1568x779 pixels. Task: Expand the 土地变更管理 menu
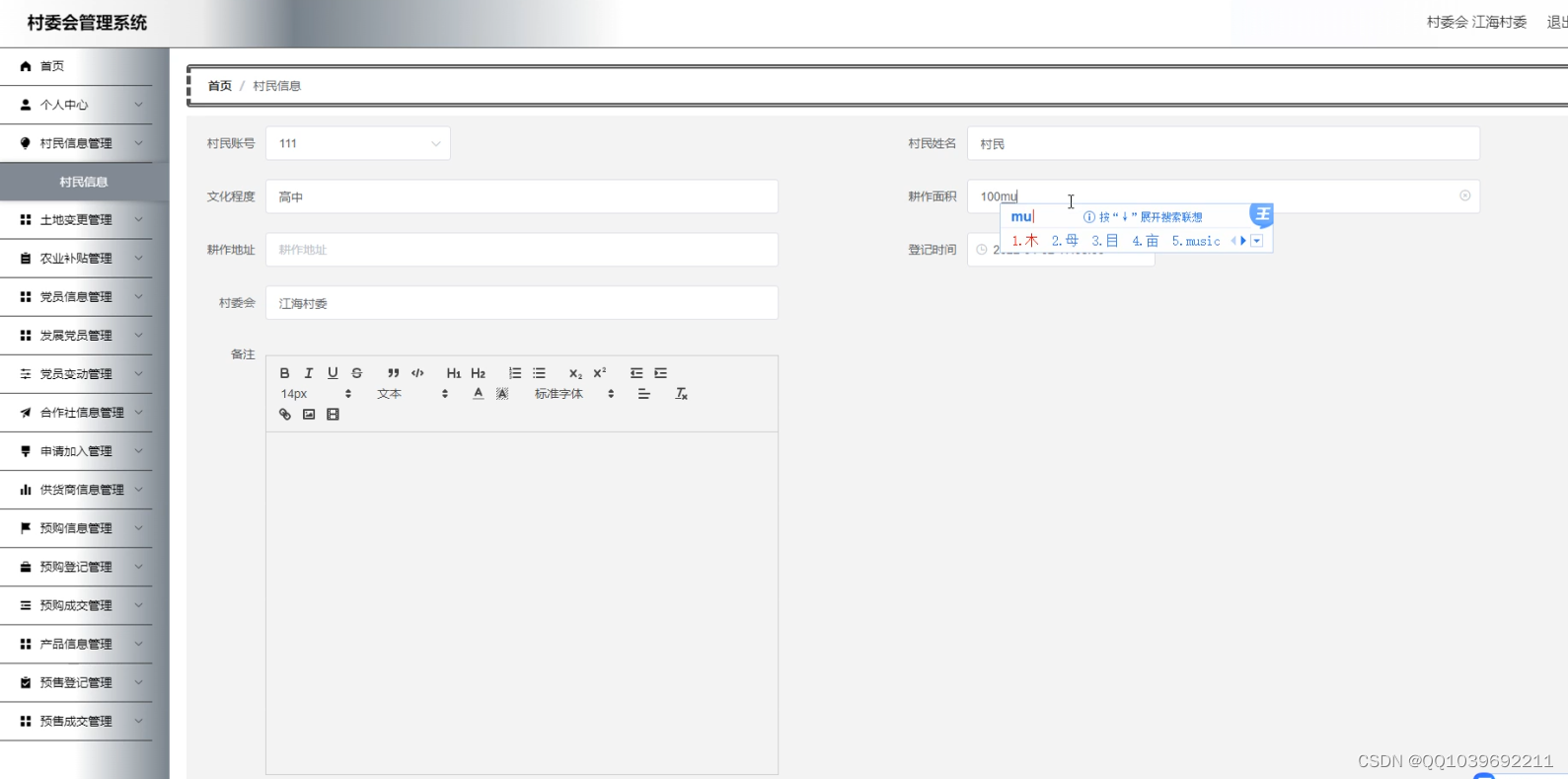click(76, 220)
